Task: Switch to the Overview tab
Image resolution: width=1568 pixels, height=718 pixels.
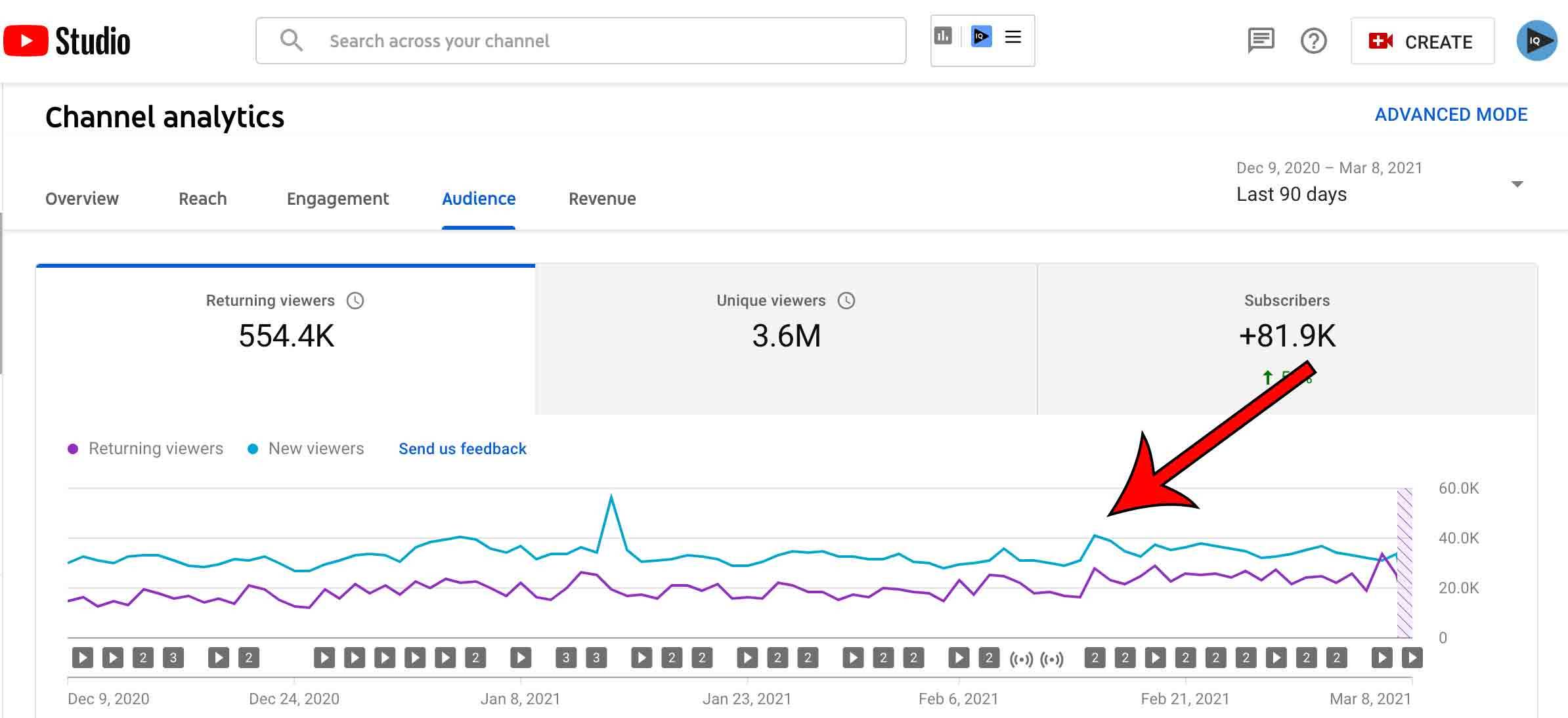Action: point(82,199)
